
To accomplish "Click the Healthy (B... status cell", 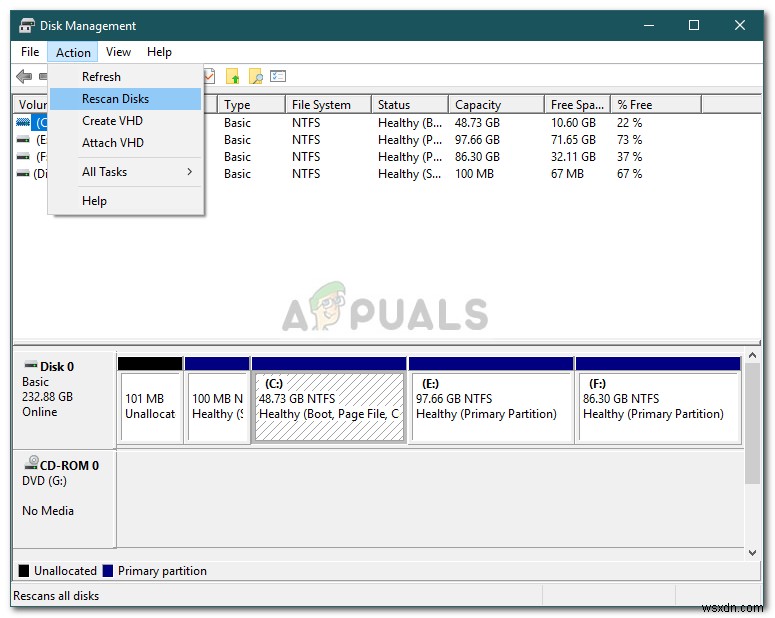I will 410,123.
